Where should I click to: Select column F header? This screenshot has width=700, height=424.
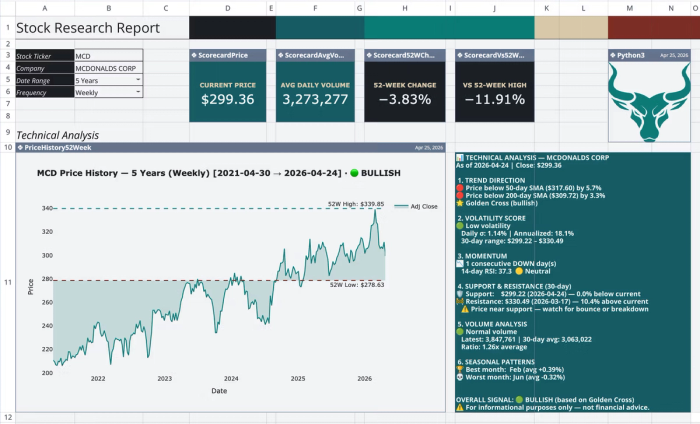pos(315,8)
